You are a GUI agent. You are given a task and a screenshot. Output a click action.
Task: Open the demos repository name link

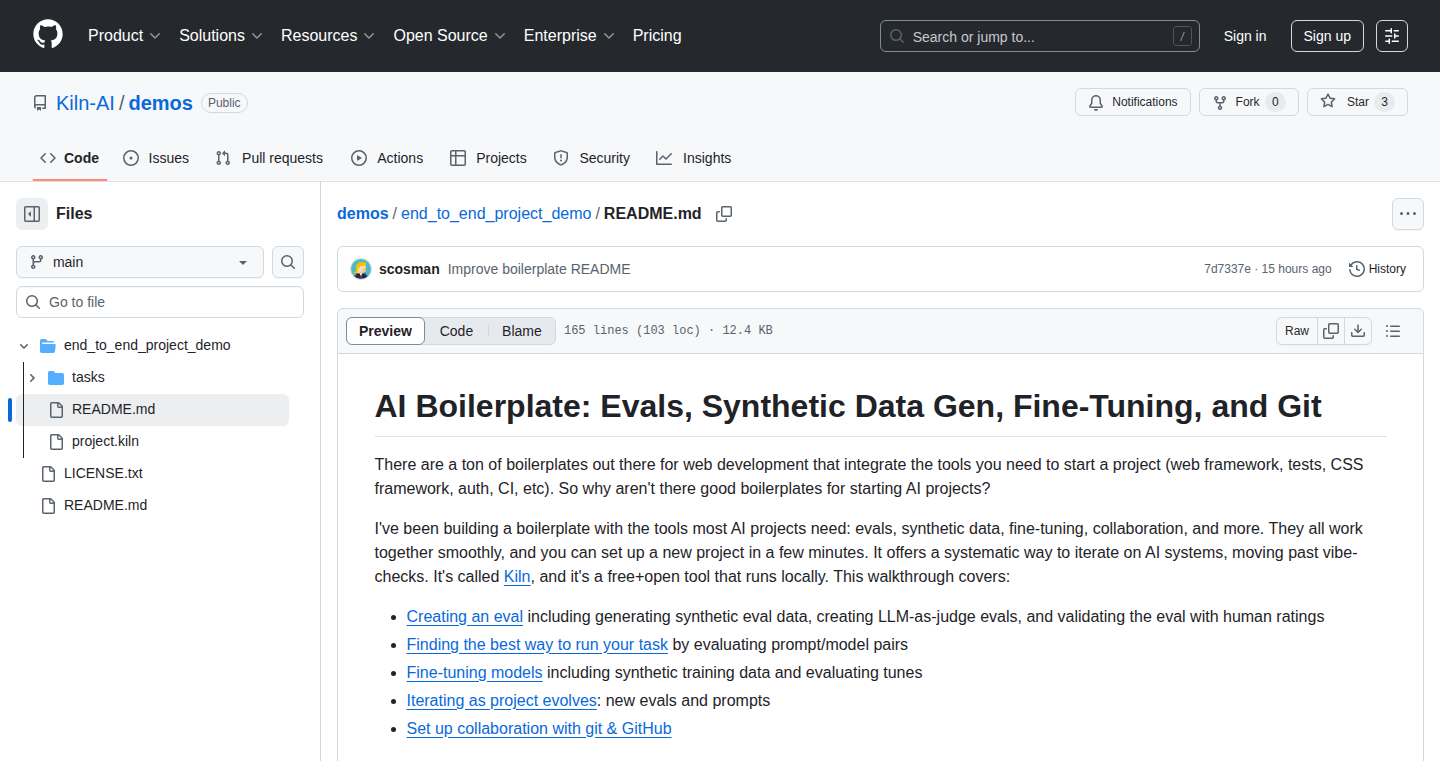[x=161, y=103]
